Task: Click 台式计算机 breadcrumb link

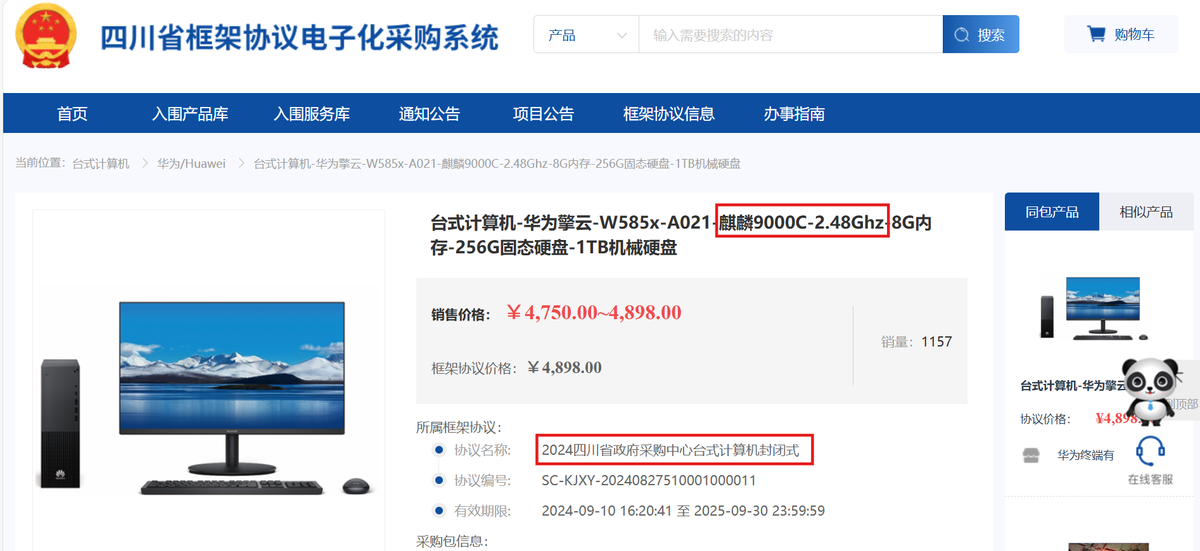Action: [101, 163]
